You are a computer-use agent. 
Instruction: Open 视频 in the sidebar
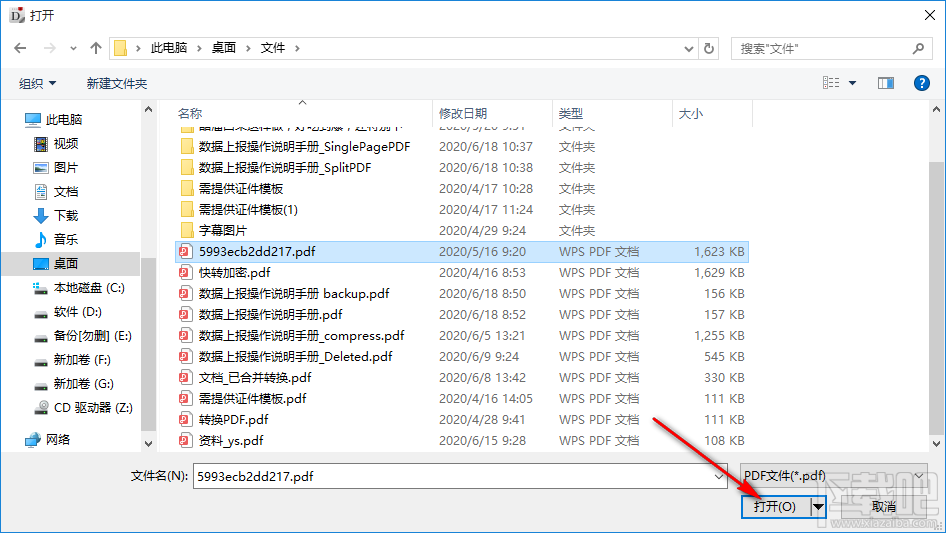pos(66,144)
